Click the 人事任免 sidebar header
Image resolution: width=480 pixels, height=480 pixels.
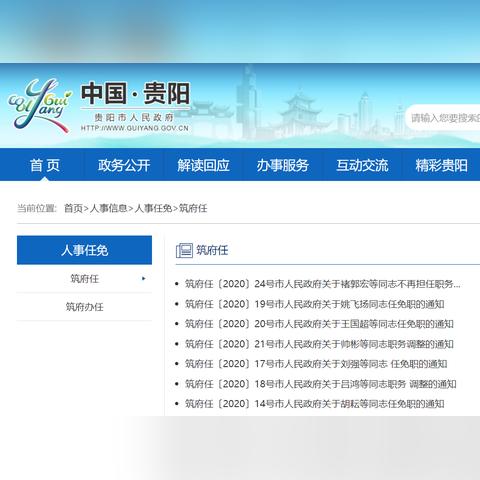84,250
